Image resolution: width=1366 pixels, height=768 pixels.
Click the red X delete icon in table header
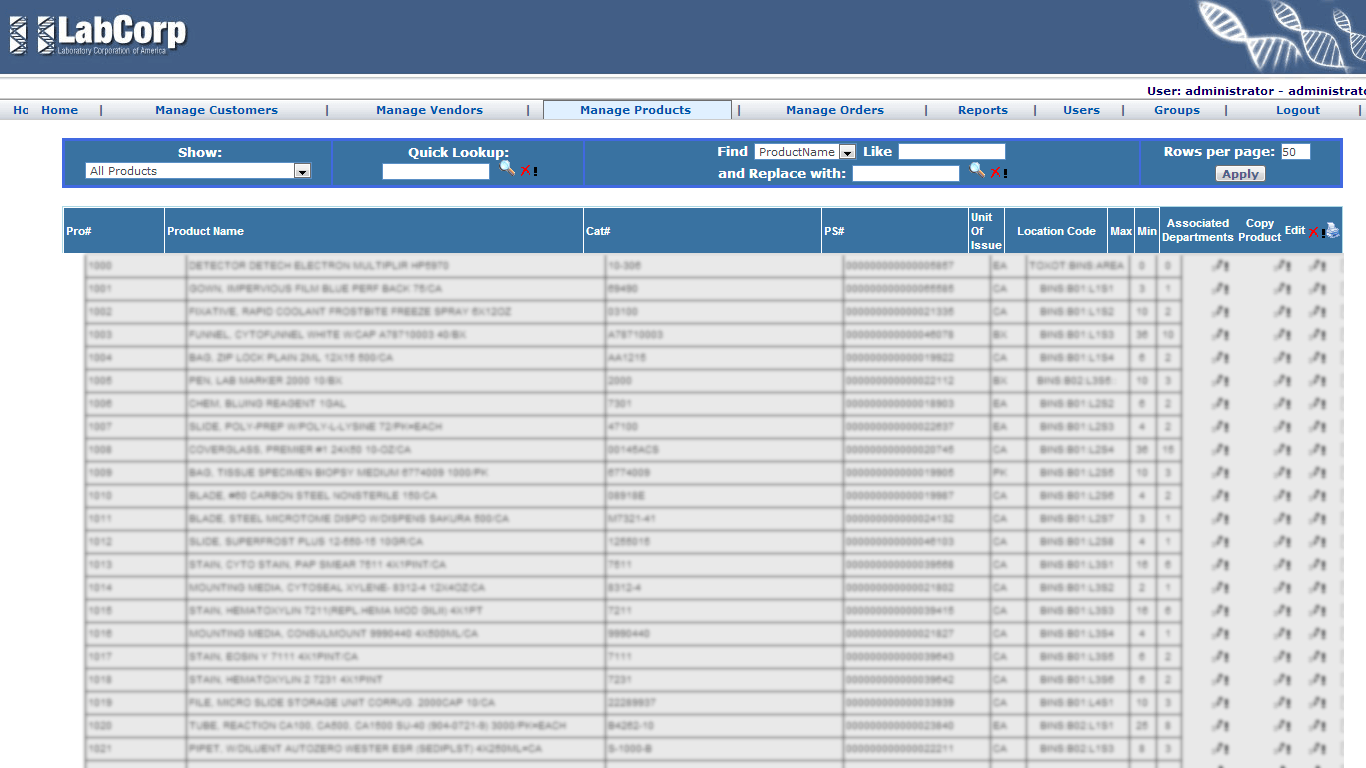1314,232
